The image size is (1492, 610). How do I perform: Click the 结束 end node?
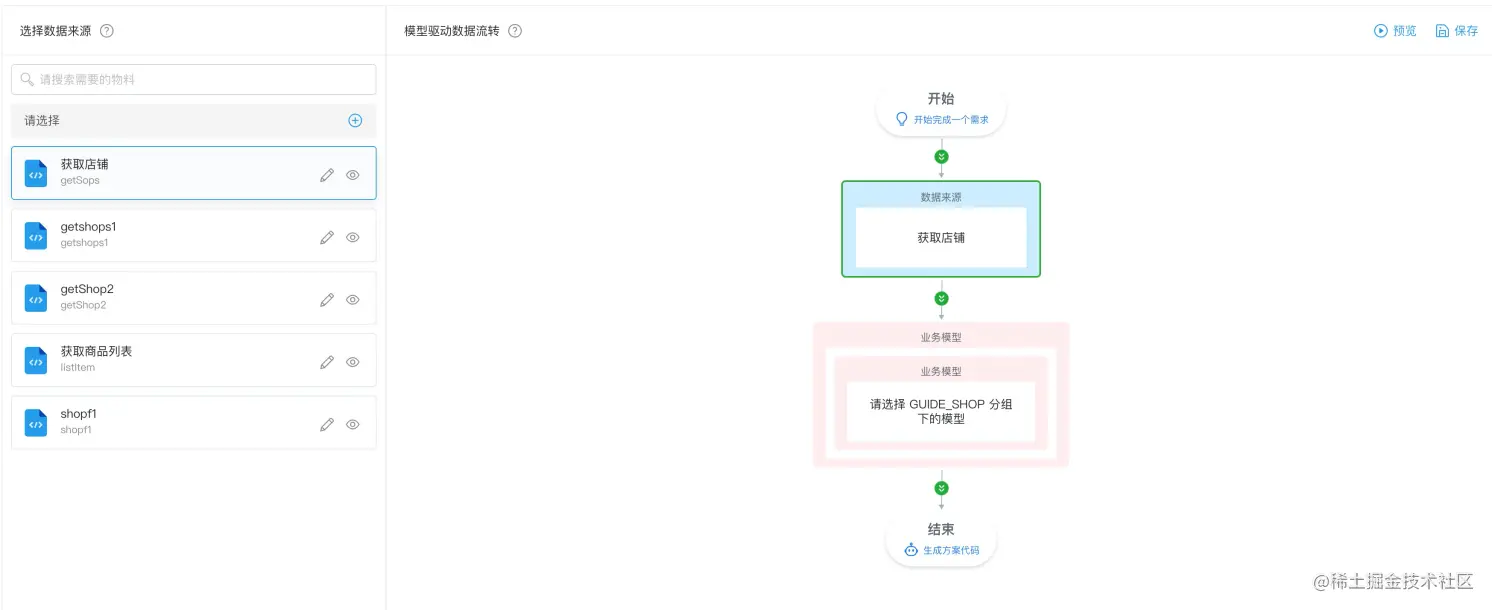(941, 540)
